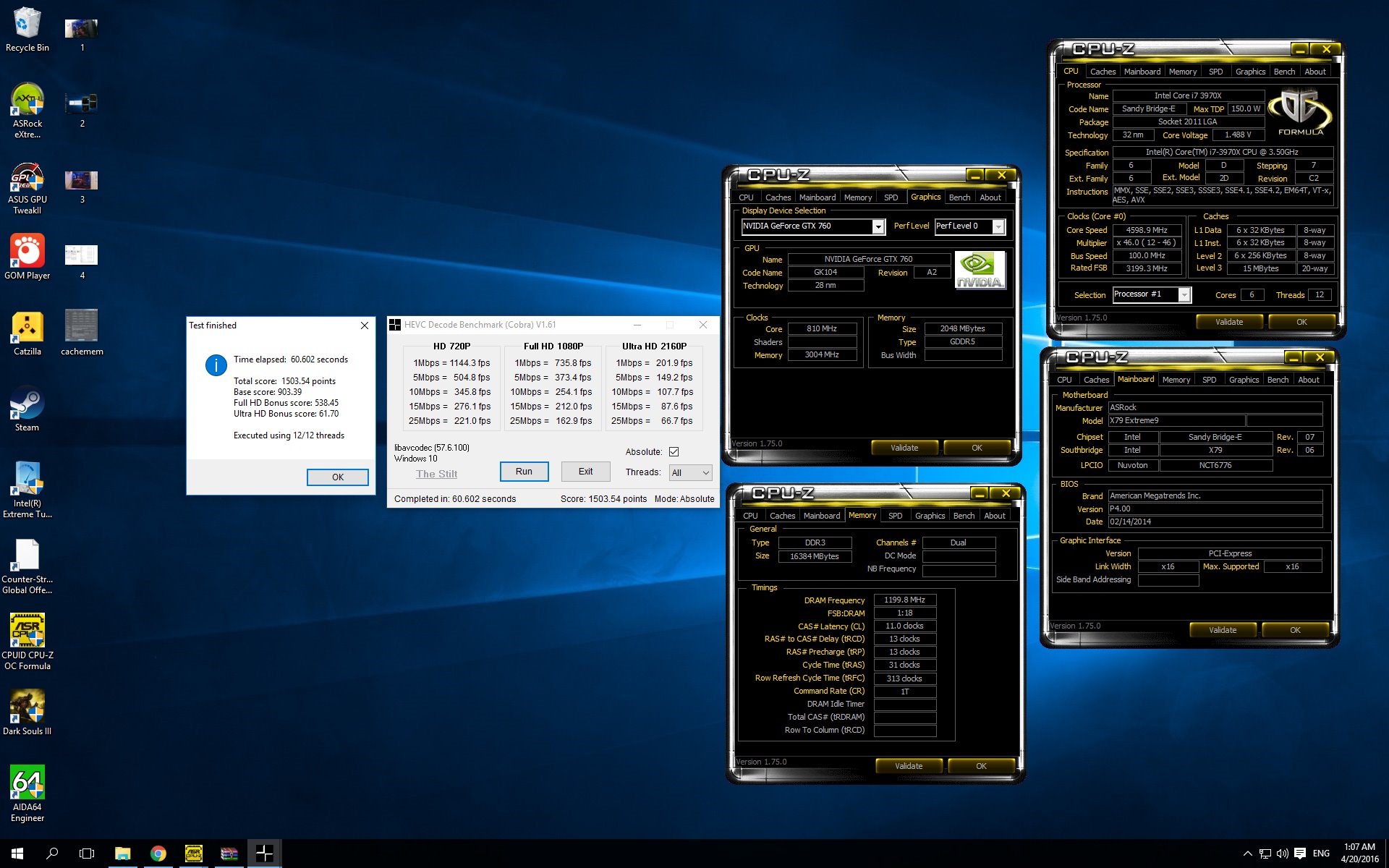1389x868 pixels.
Task: Open Action Center notifications icon
Action: 1300,854
